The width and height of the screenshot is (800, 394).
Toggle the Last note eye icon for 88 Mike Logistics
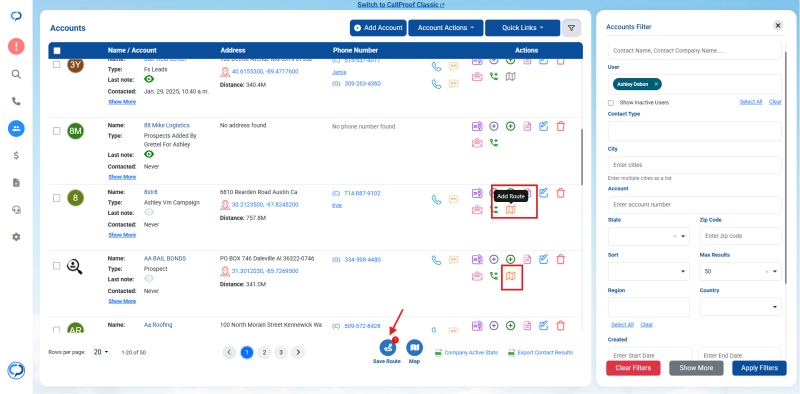(x=149, y=154)
